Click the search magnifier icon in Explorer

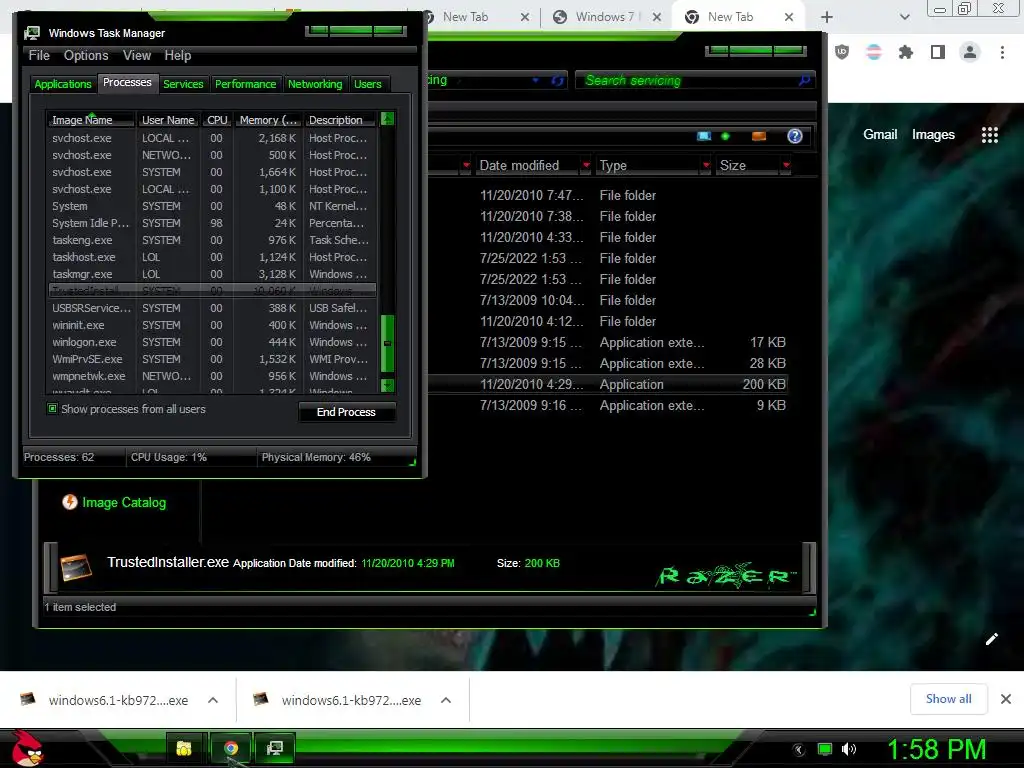coord(805,80)
